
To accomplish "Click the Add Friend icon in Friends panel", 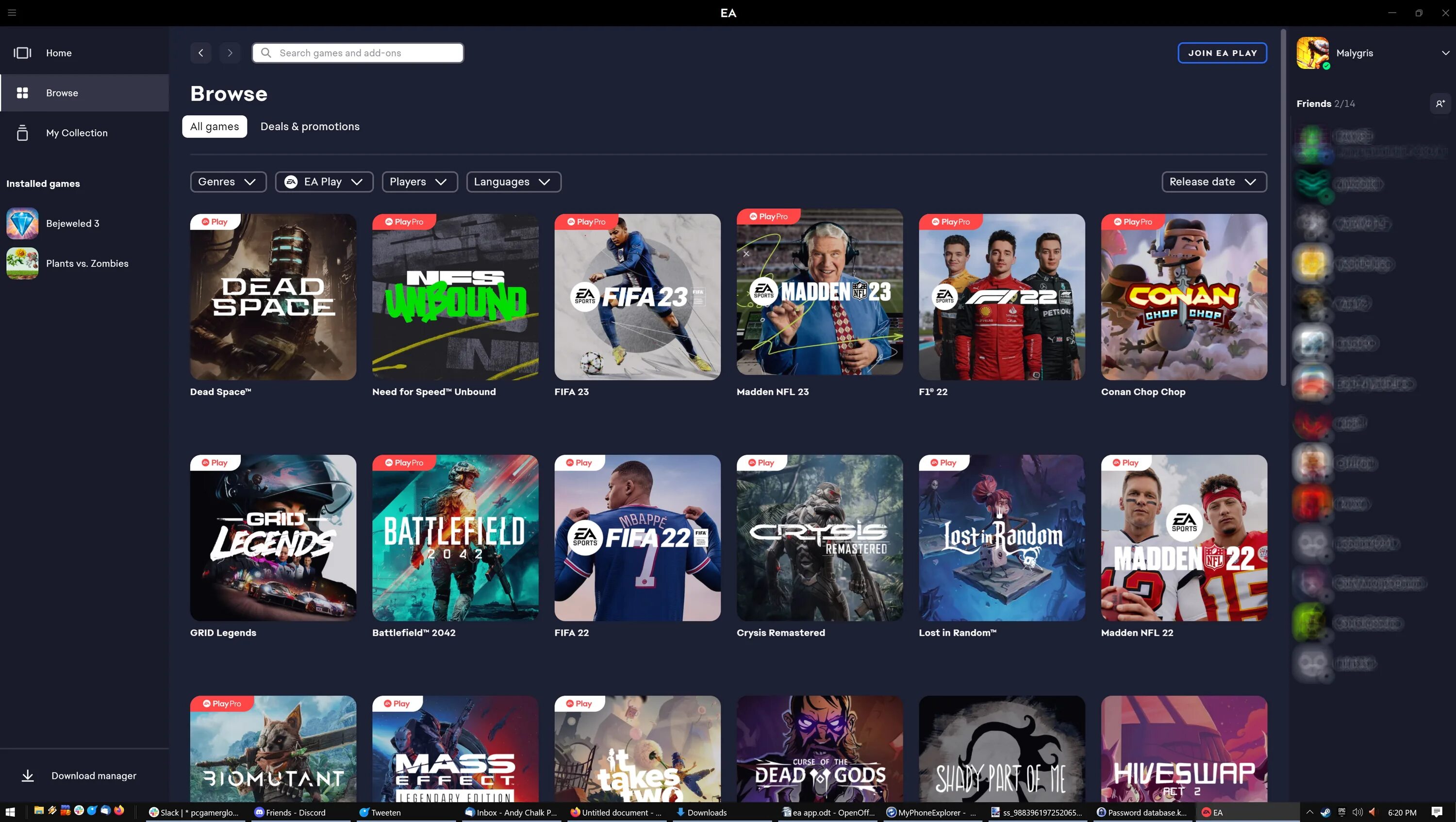I will pos(1441,103).
